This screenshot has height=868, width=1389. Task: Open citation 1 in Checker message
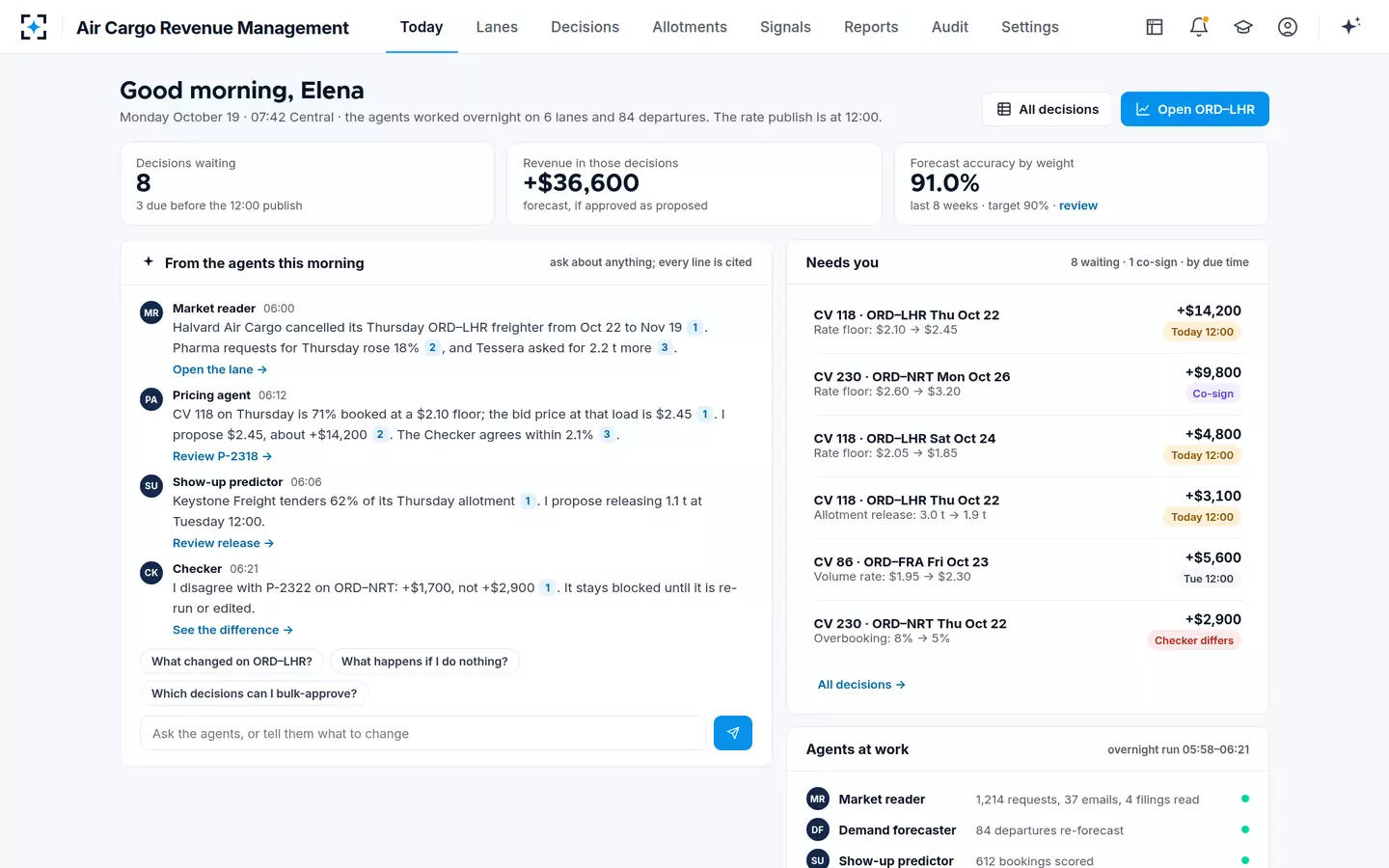[548, 587]
